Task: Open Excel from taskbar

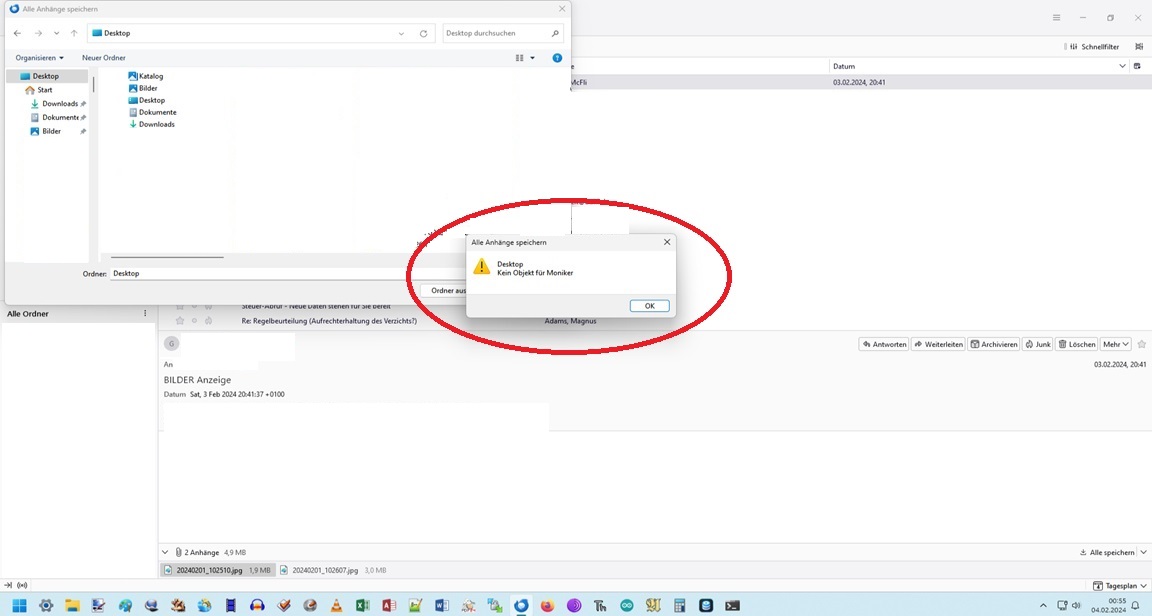Action: pyautogui.click(x=362, y=606)
